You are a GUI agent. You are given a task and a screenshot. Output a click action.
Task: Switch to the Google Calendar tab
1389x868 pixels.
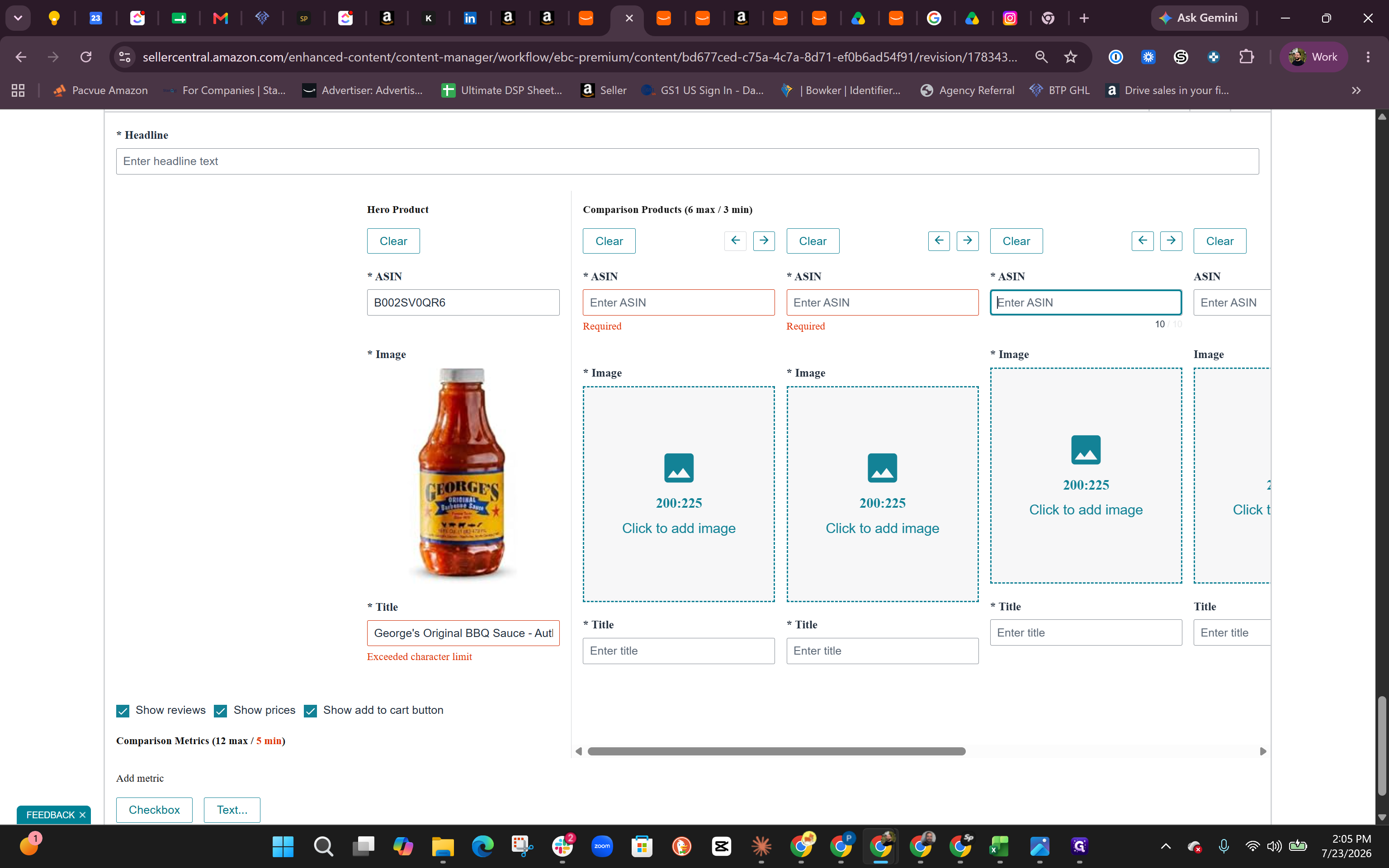pyautogui.click(x=96, y=19)
